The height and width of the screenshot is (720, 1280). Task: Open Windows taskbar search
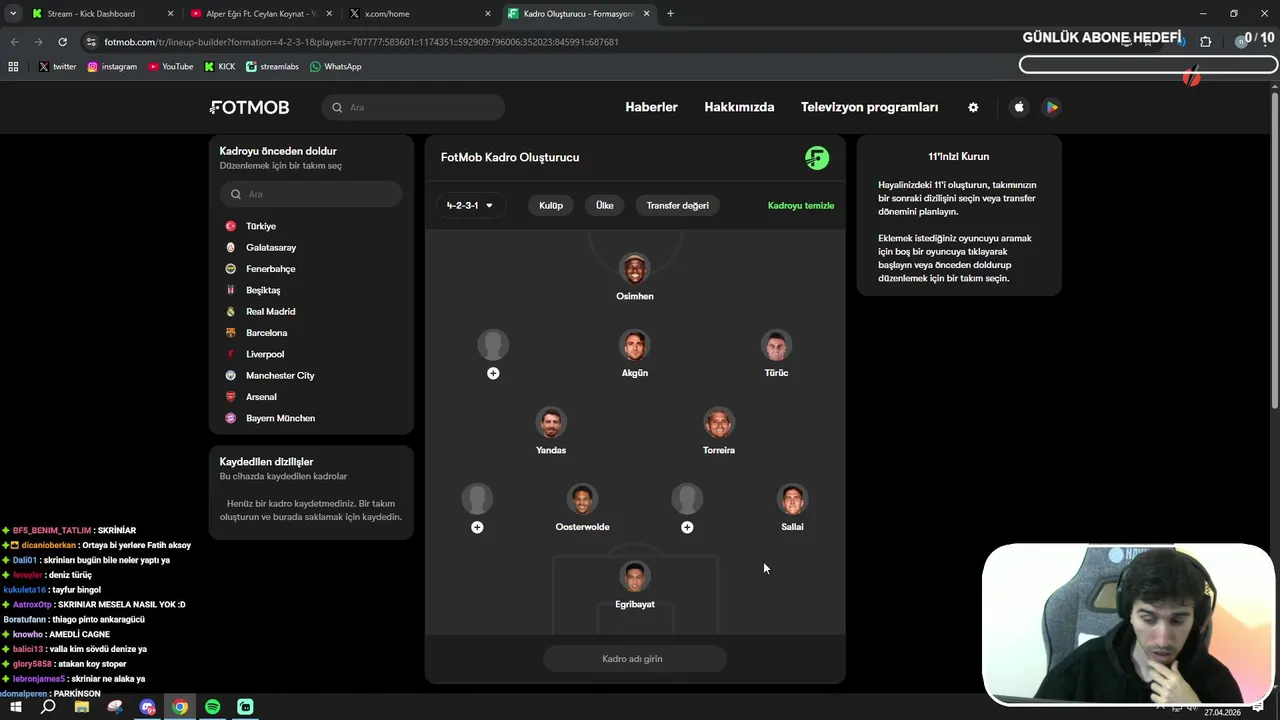[48, 707]
